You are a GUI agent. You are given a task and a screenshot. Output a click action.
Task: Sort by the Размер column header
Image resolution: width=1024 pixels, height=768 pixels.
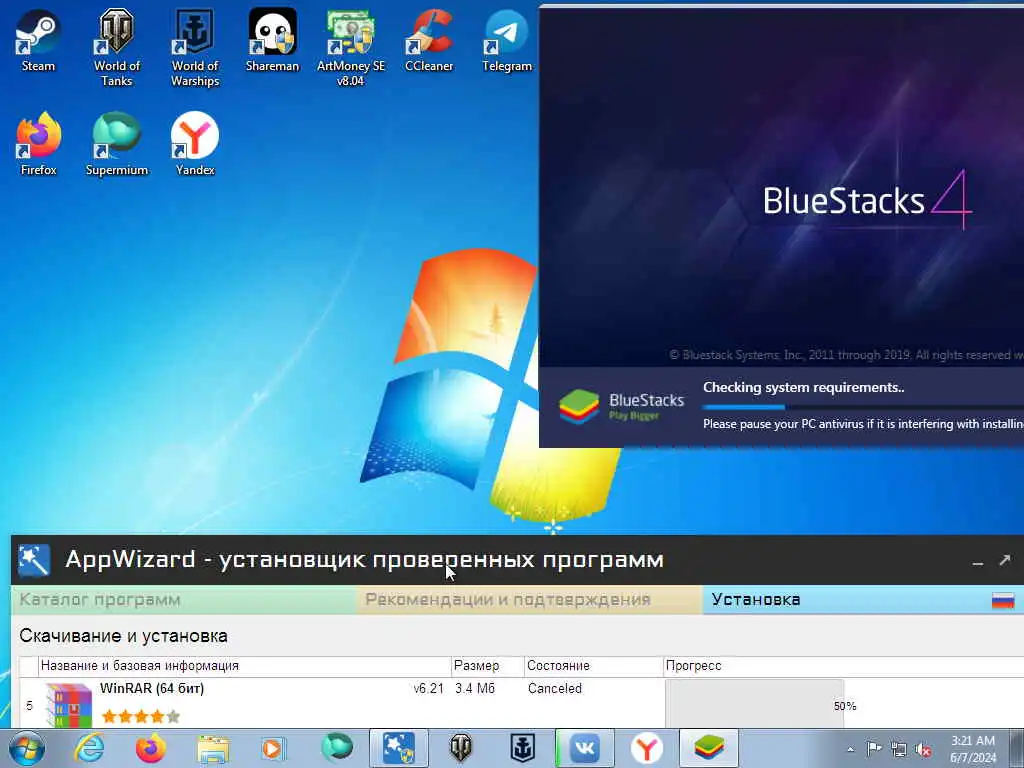[488, 665]
